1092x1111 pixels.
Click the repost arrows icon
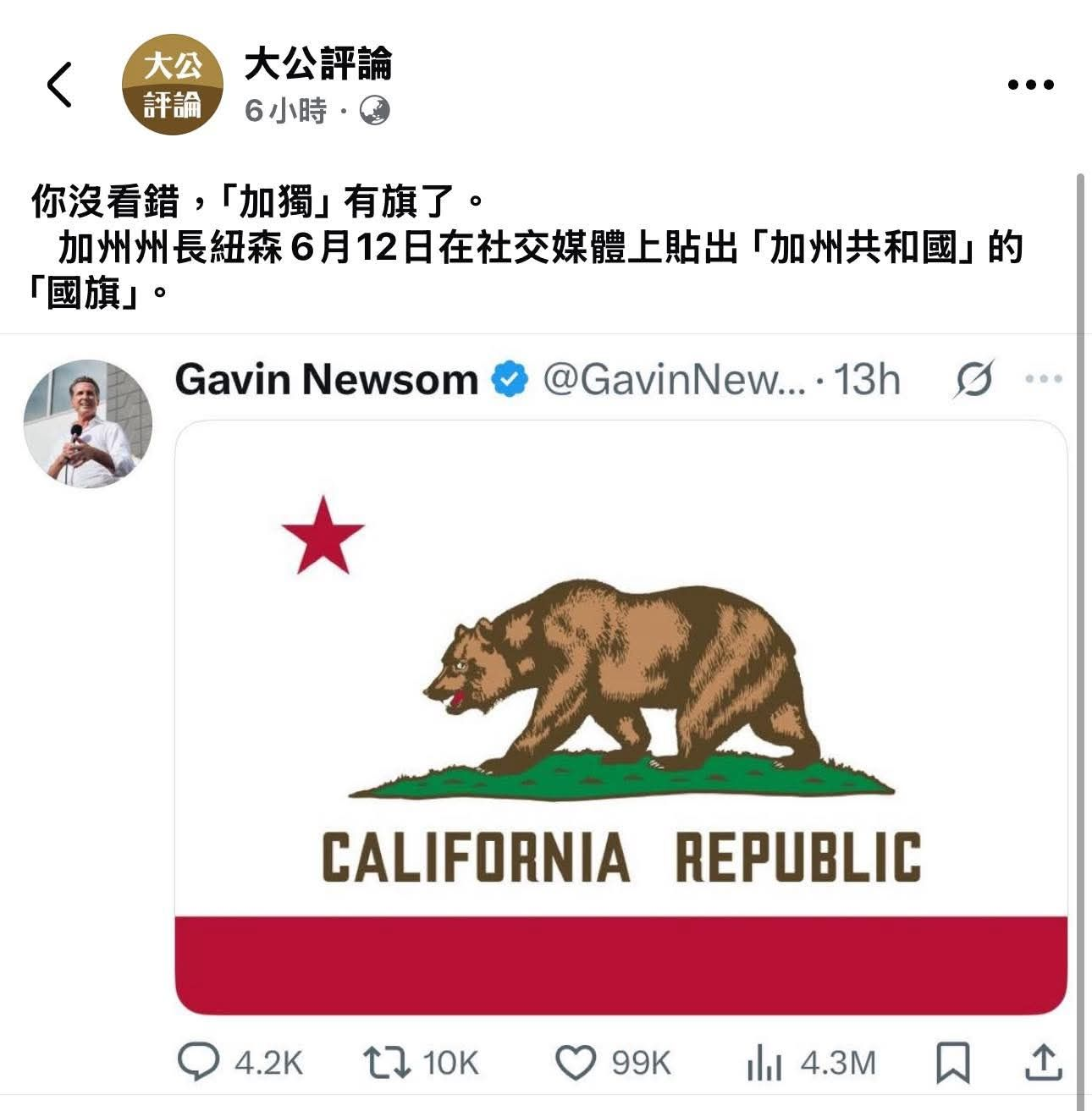[387, 1062]
